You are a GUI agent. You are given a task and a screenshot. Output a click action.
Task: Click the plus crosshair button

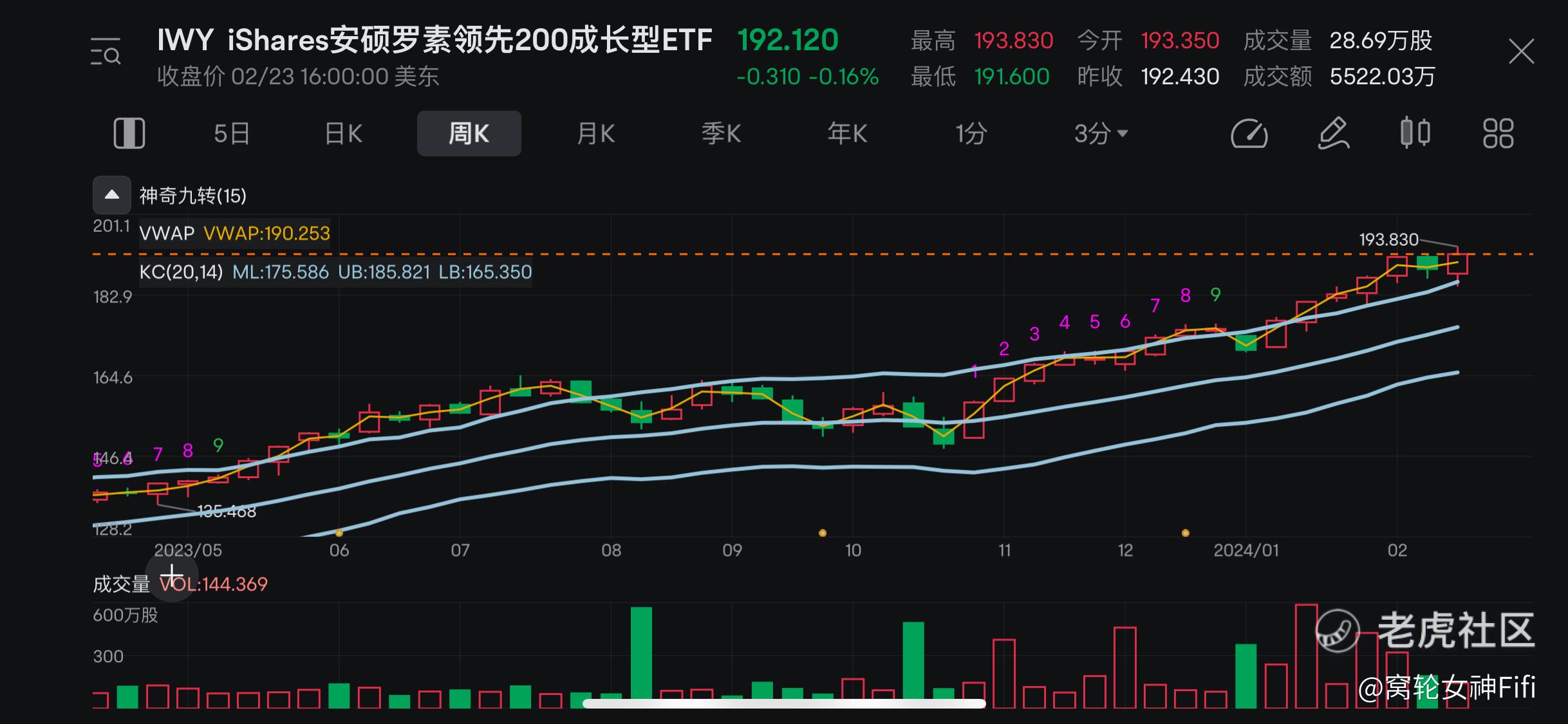(x=172, y=575)
